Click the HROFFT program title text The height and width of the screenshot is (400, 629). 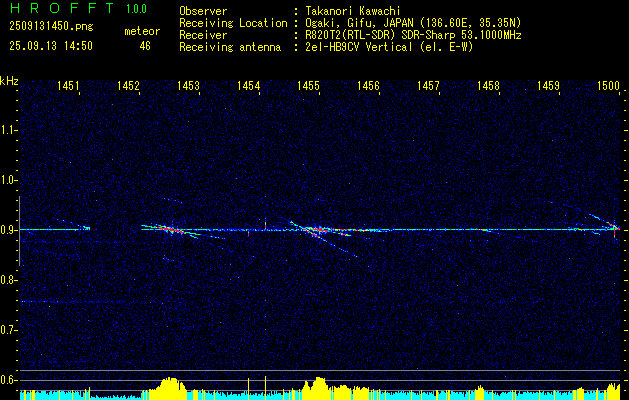tap(62, 8)
